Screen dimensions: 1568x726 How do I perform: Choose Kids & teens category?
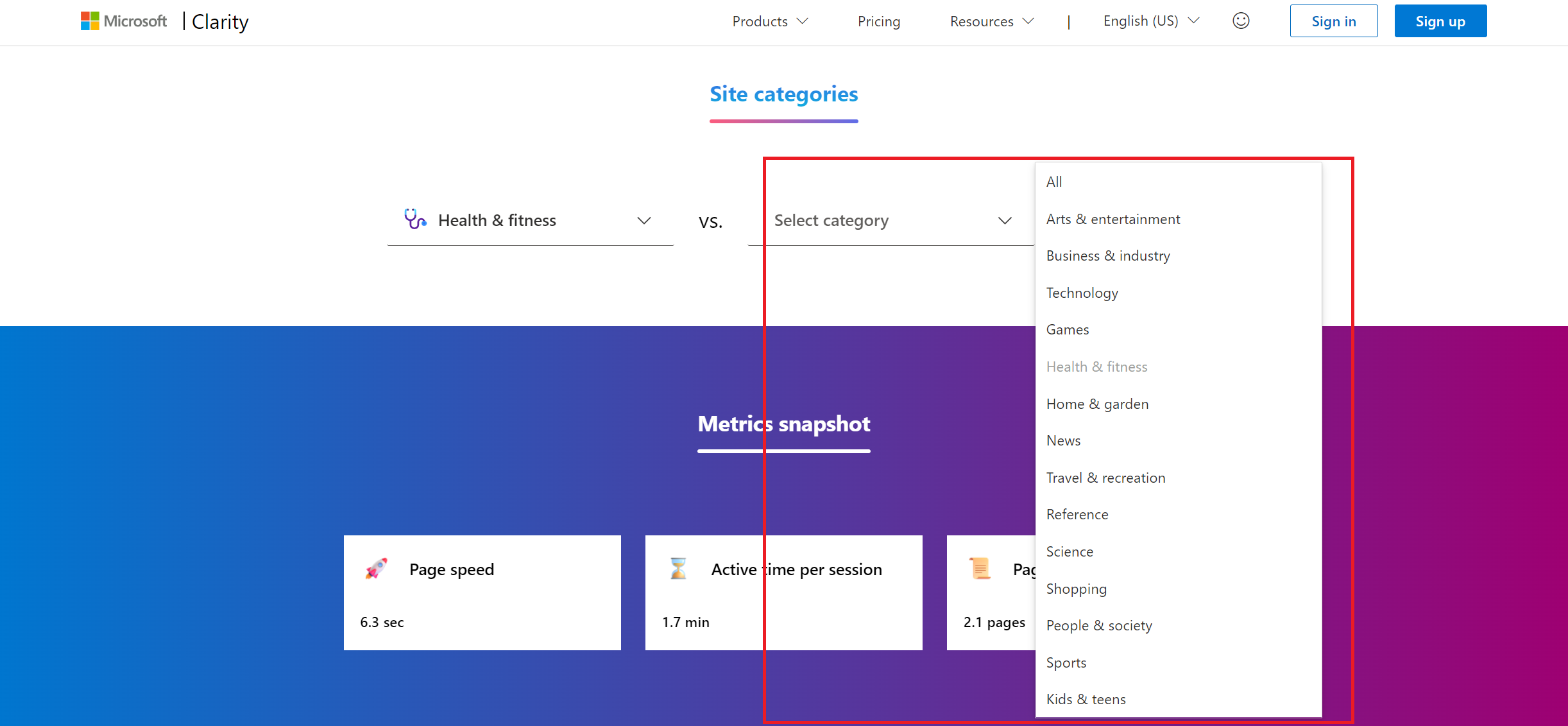(1086, 700)
